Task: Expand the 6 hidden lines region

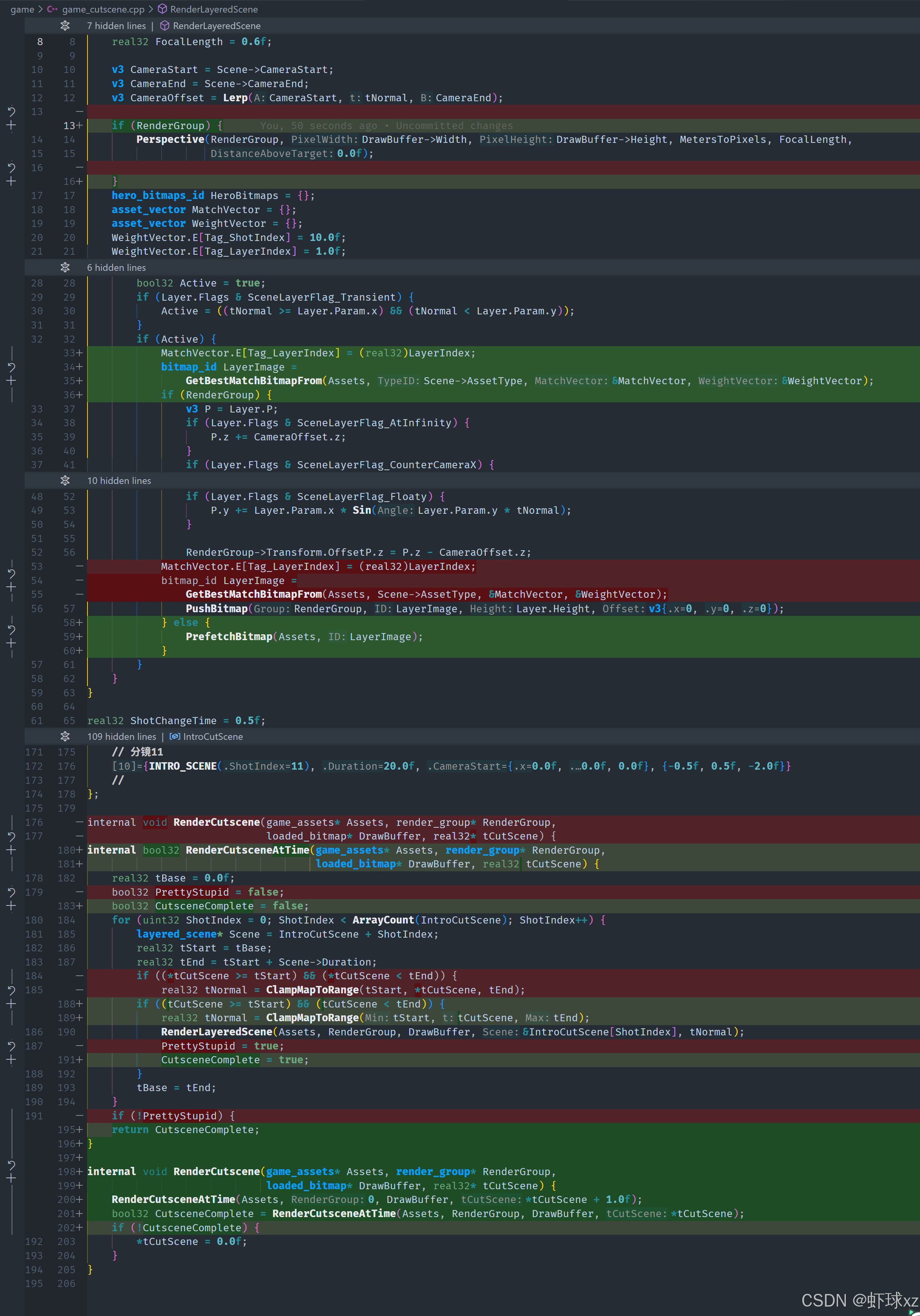Action: [x=65, y=268]
